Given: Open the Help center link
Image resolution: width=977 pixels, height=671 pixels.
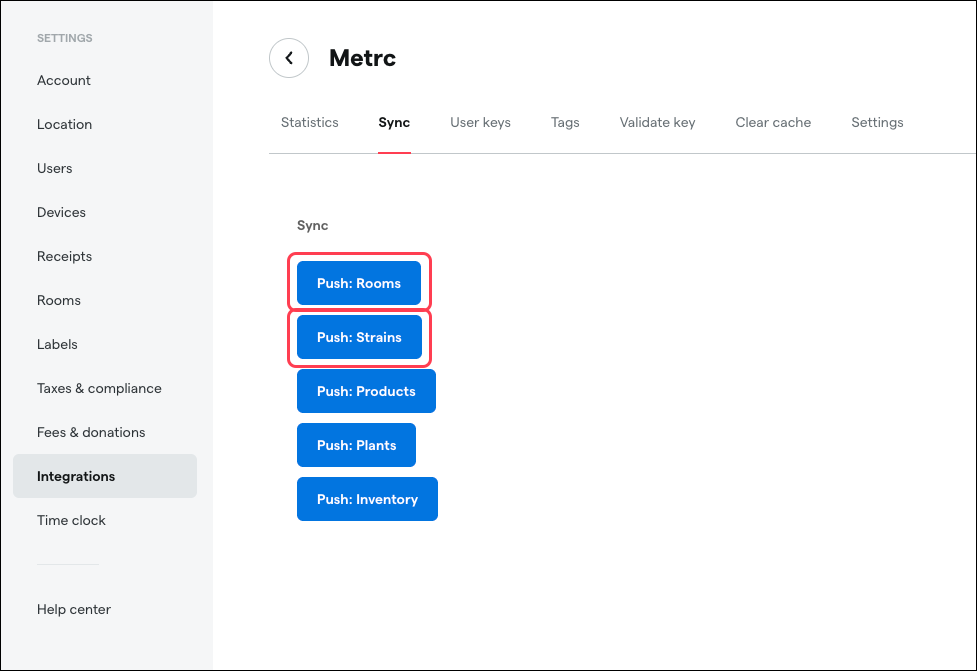Looking at the screenshot, I should (73, 609).
